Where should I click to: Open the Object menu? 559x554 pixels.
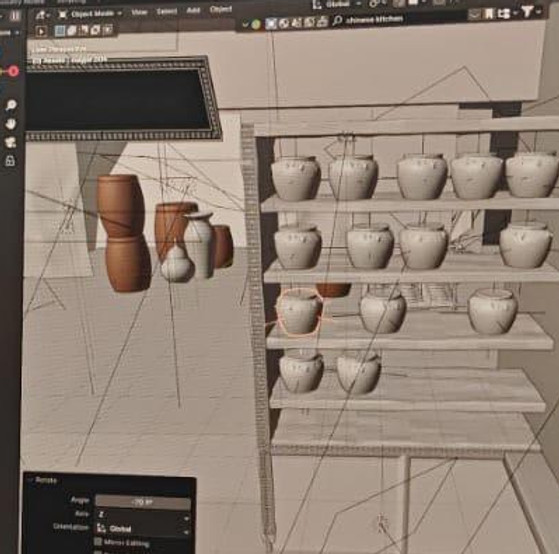click(x=221, y=9)
